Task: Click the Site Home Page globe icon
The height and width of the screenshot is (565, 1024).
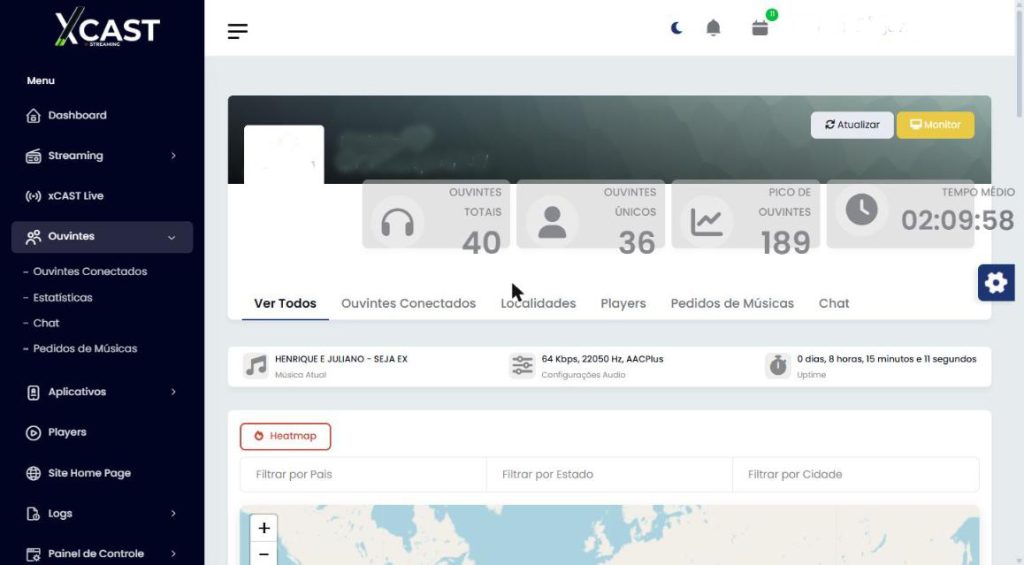Action: coord(33,473)
